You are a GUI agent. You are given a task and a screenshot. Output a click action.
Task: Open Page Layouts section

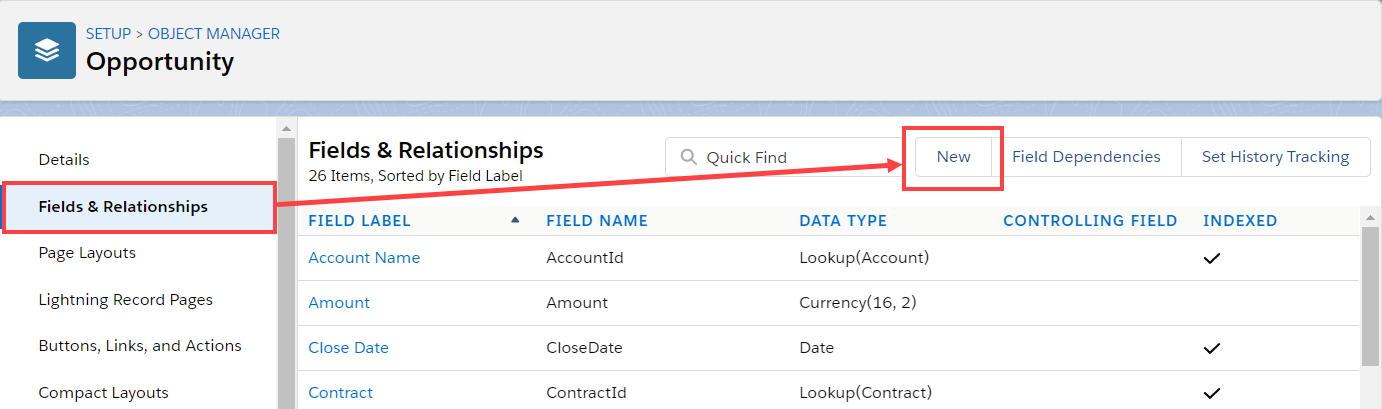(87, 253)
